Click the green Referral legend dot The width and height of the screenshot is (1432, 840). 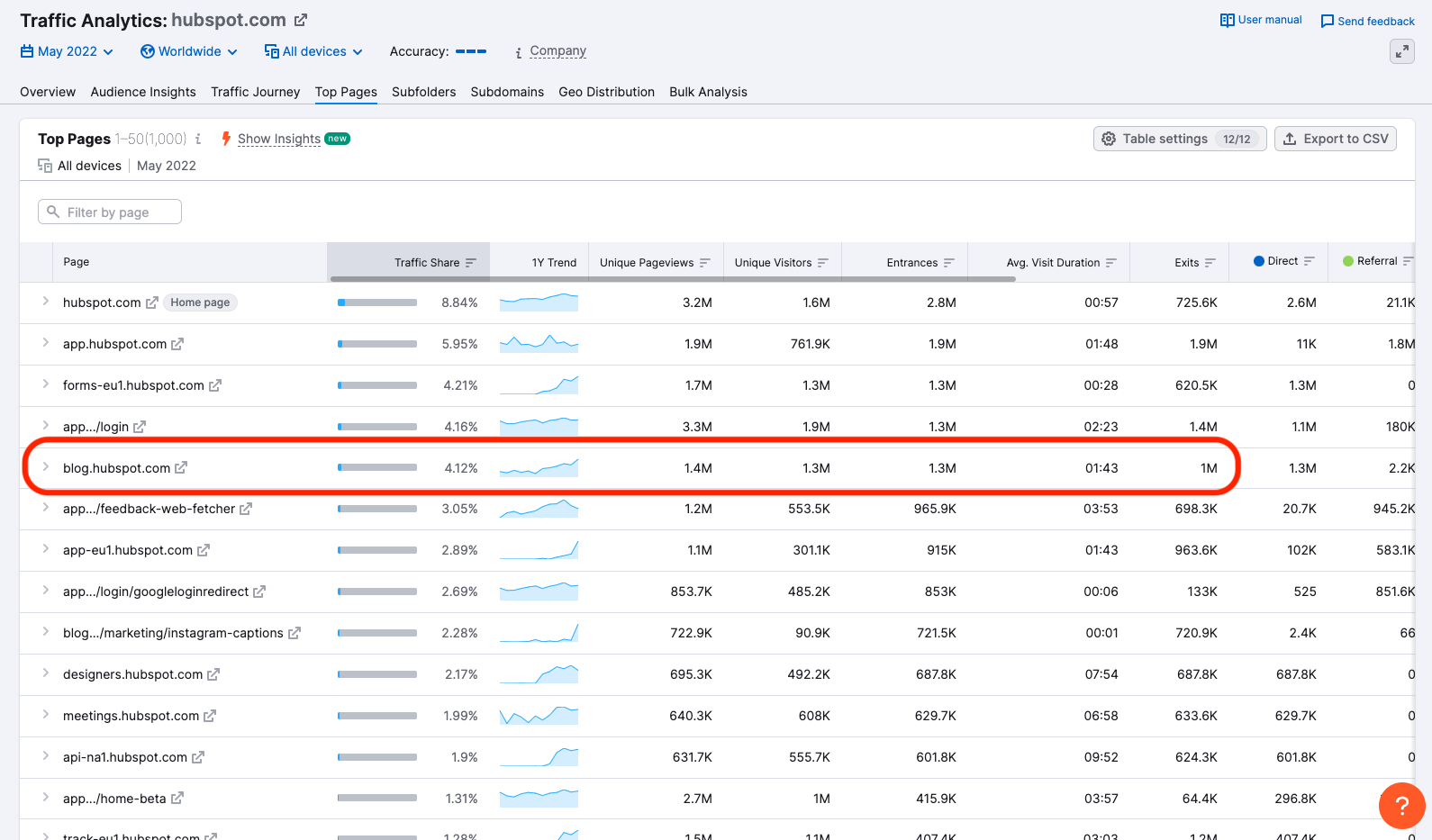click(1348, 261)
